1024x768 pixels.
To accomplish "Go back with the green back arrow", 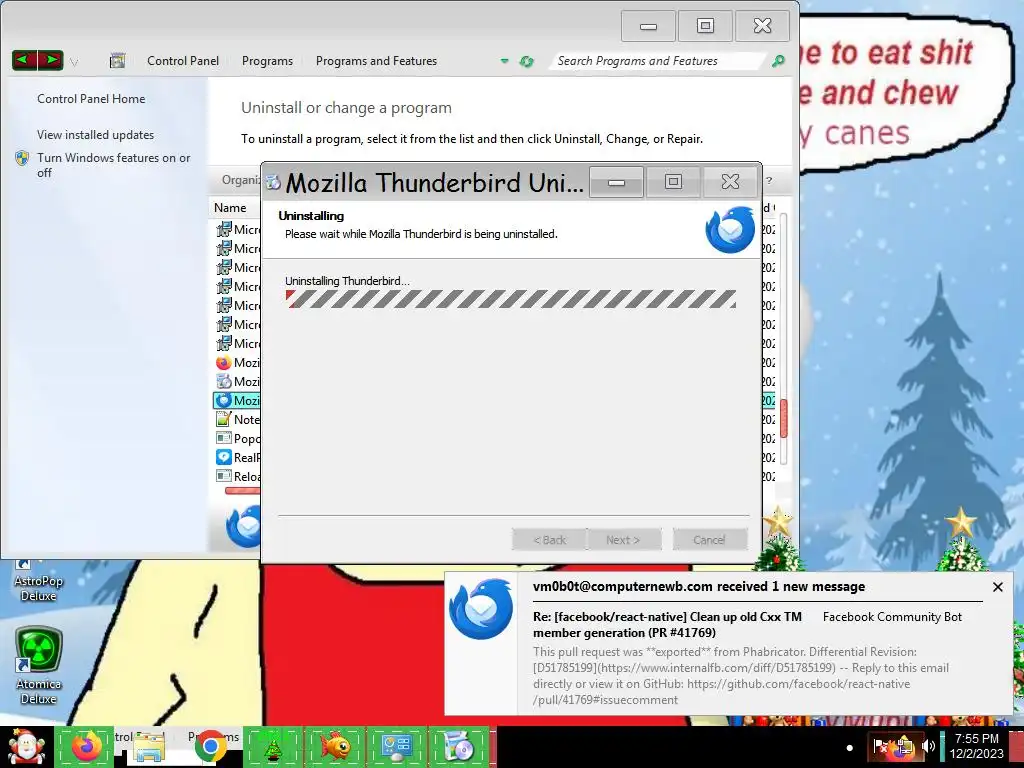I will click(25, 60).
